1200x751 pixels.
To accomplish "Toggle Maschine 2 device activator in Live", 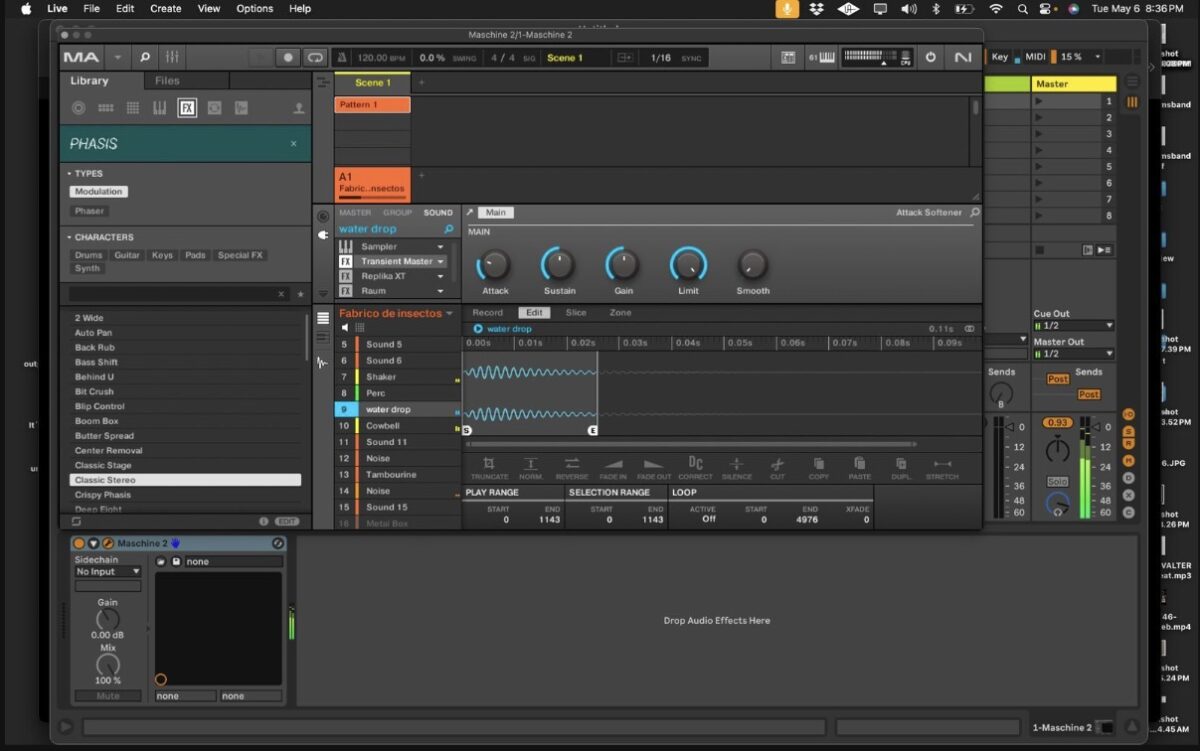I will tap(79, 543).
